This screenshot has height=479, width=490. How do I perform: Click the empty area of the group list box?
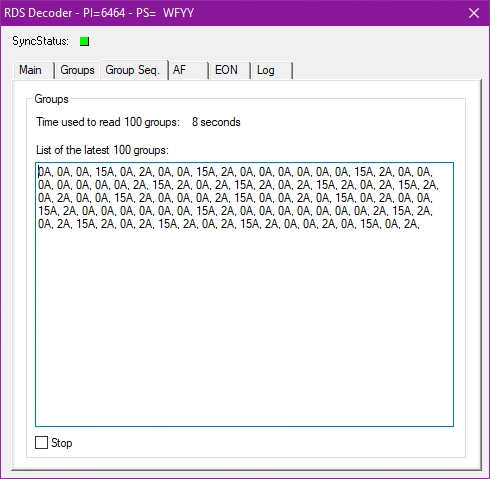pyautogui.click(x=244, y=327)
